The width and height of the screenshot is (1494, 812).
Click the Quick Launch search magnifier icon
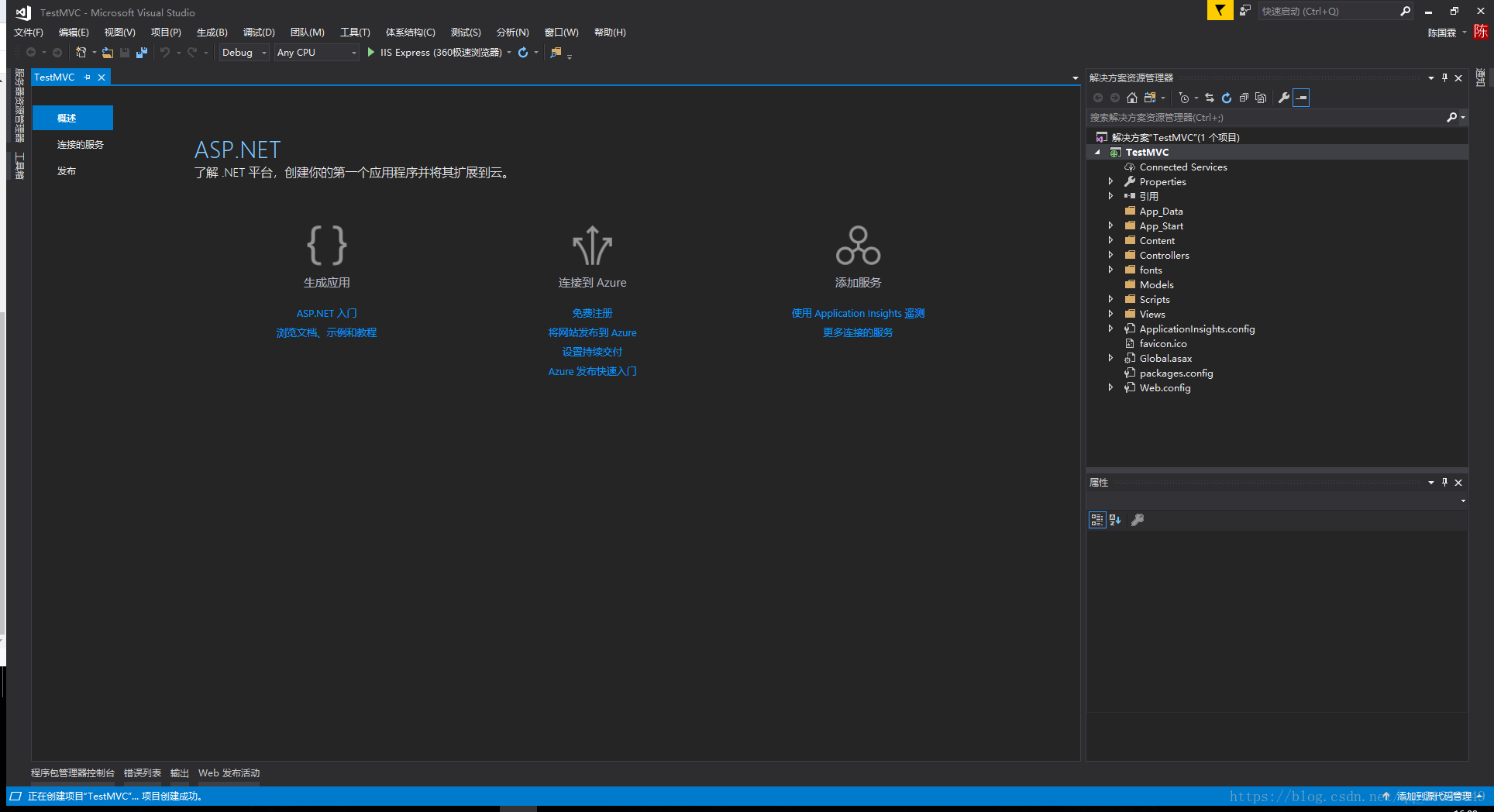coord(1405,11)
